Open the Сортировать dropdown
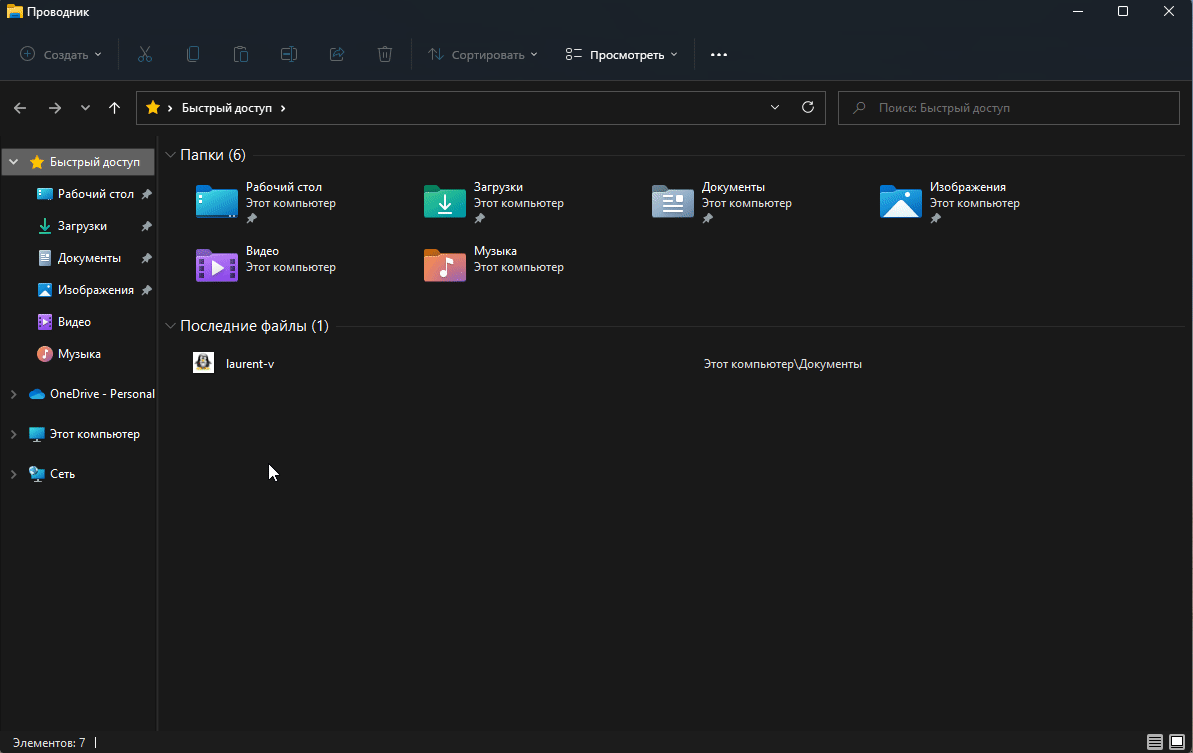The width and height of the screenshot is (1193, 753). (482, 55)
